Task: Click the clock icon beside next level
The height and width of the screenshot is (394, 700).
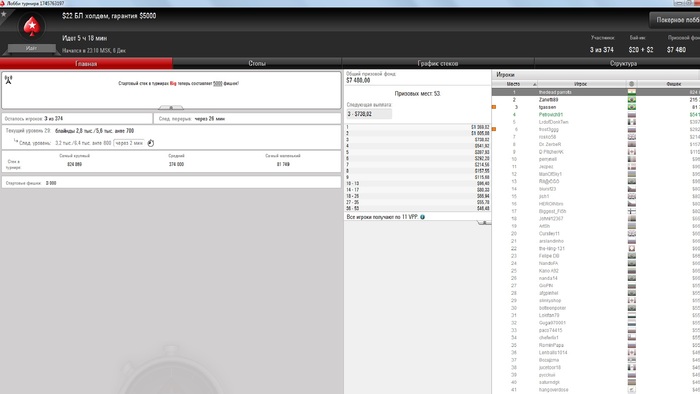Action: pos(151,143)
